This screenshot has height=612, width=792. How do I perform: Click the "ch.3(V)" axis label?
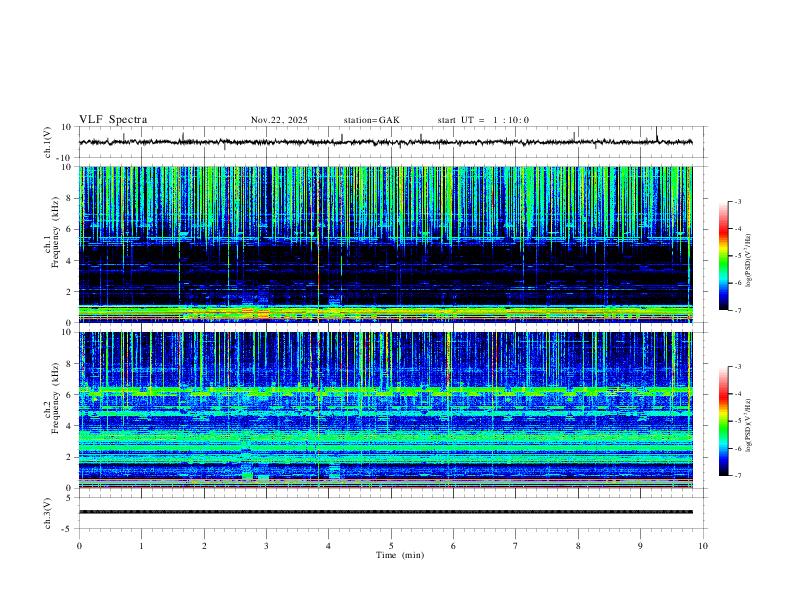[x=48, y=514]
